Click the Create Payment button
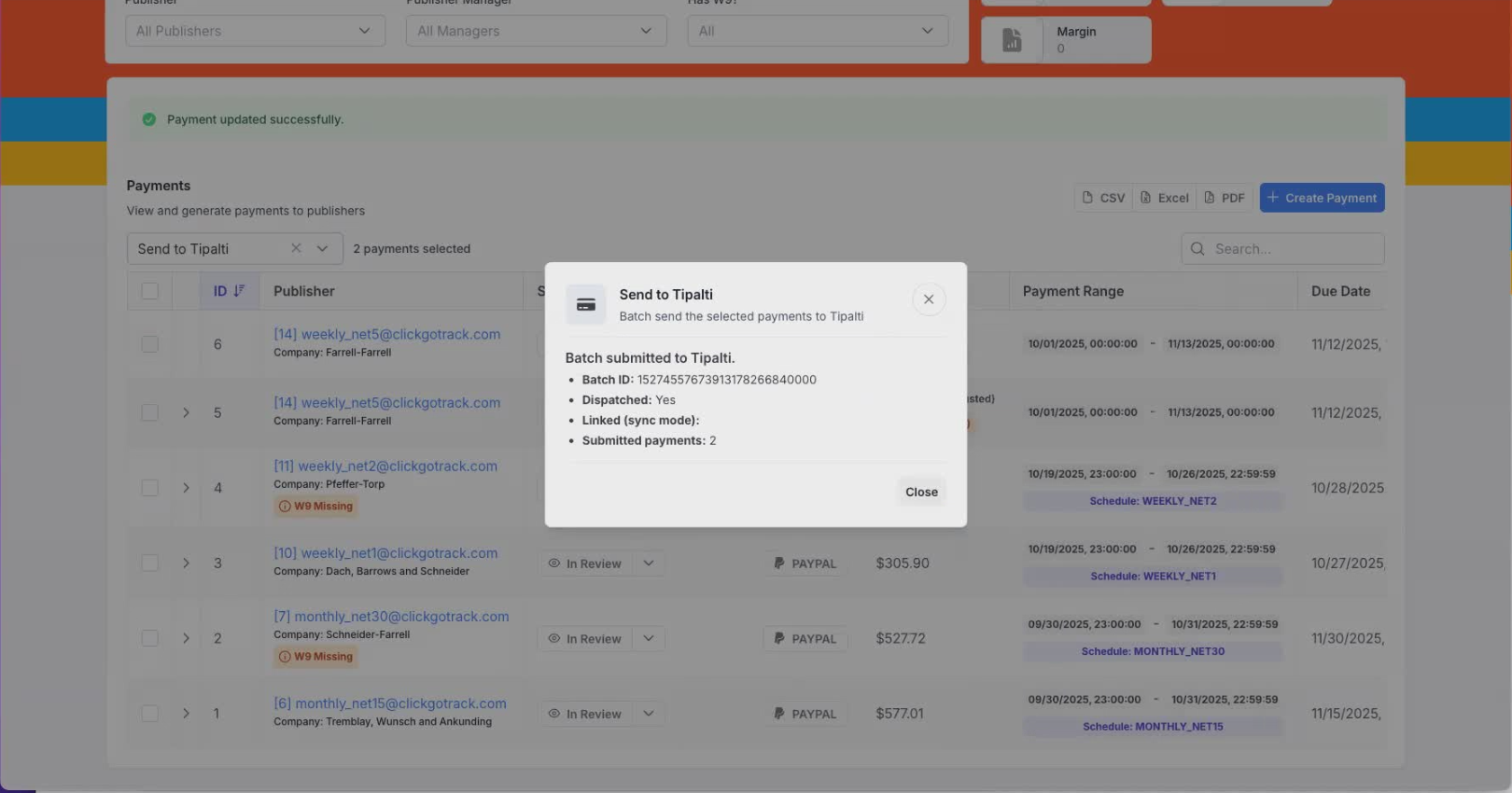Screen dimensions: 1512x793 tap(1322, 198)
